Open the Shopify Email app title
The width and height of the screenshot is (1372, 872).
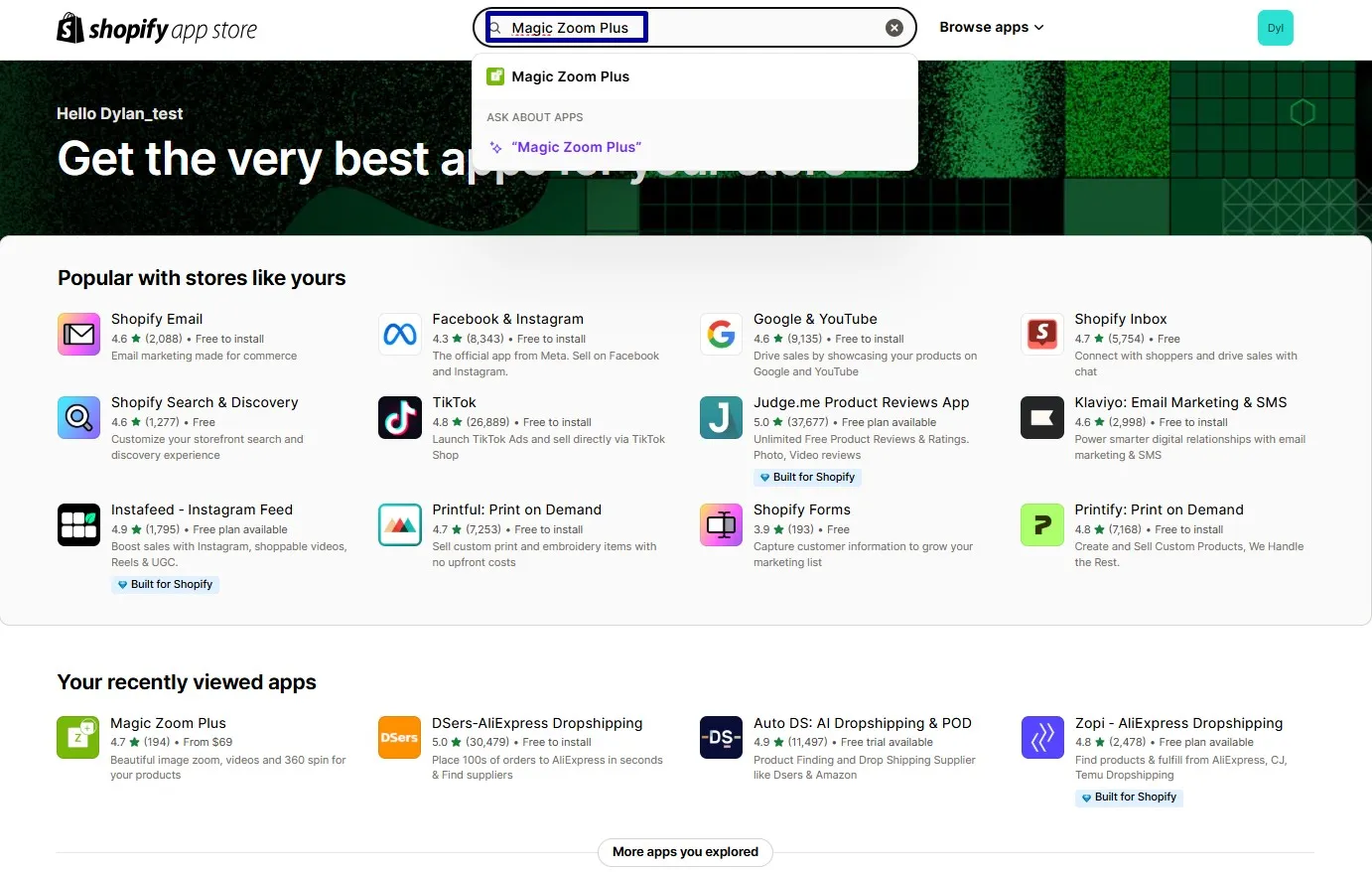click(157, 319)
